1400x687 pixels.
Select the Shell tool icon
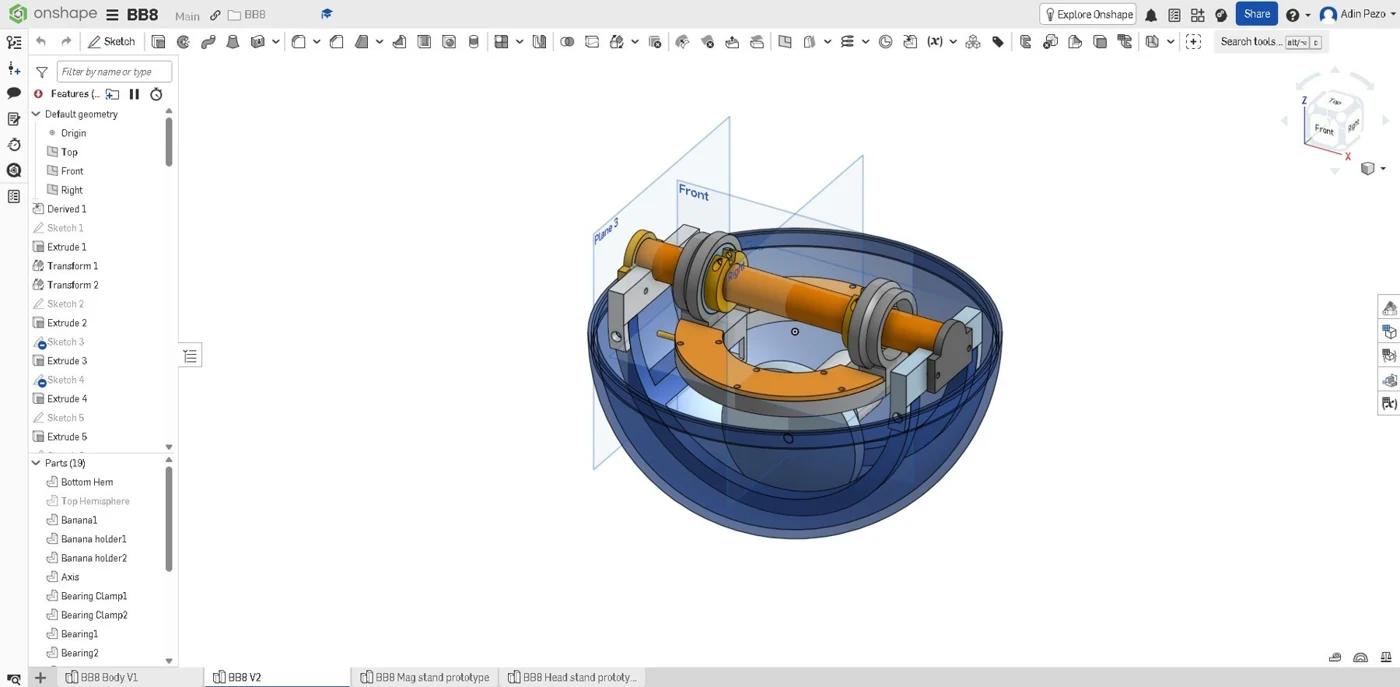coord(424,42)
